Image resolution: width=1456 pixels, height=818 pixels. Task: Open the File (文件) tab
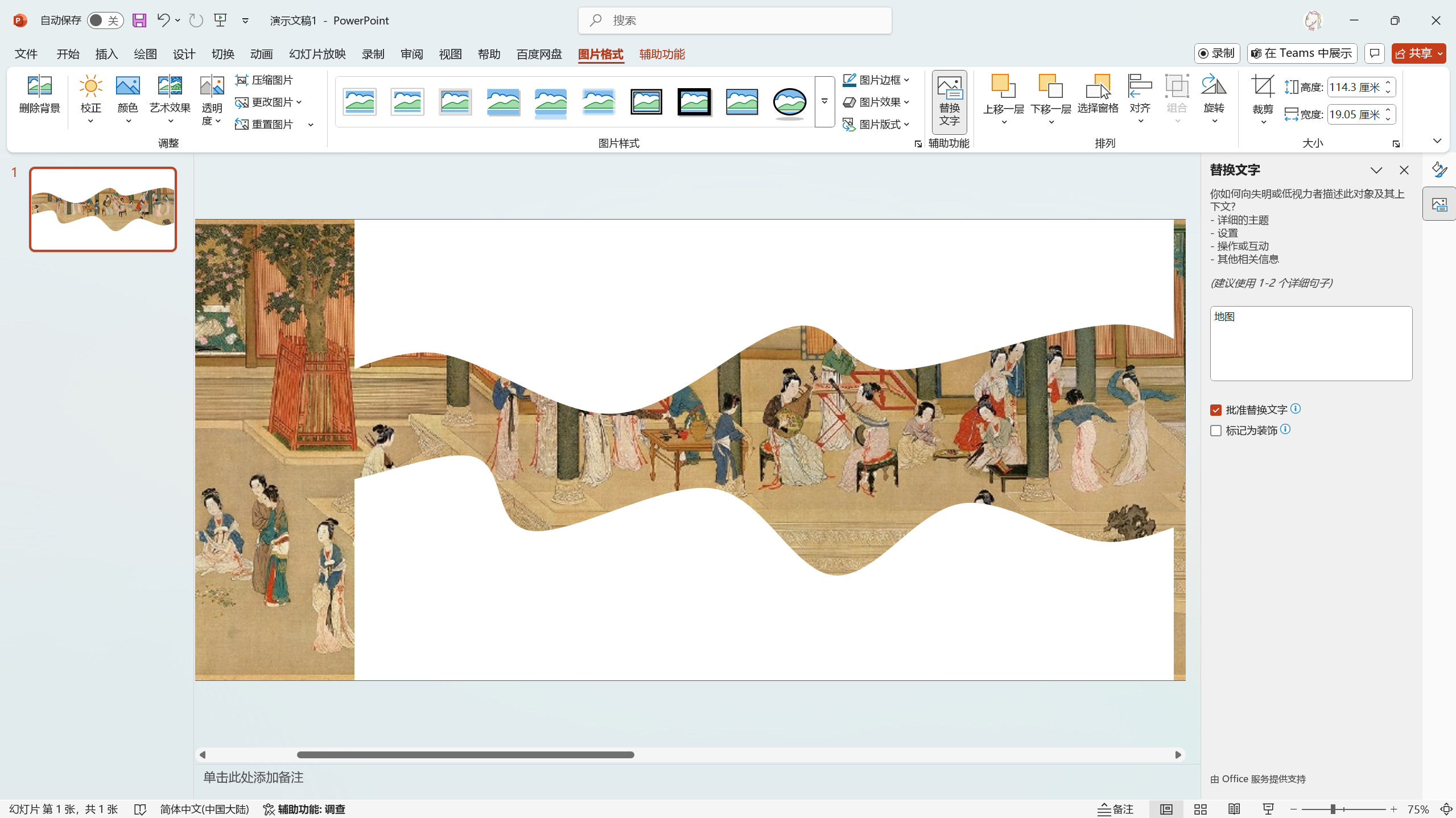pyautogui.click(x=26, y=54)
